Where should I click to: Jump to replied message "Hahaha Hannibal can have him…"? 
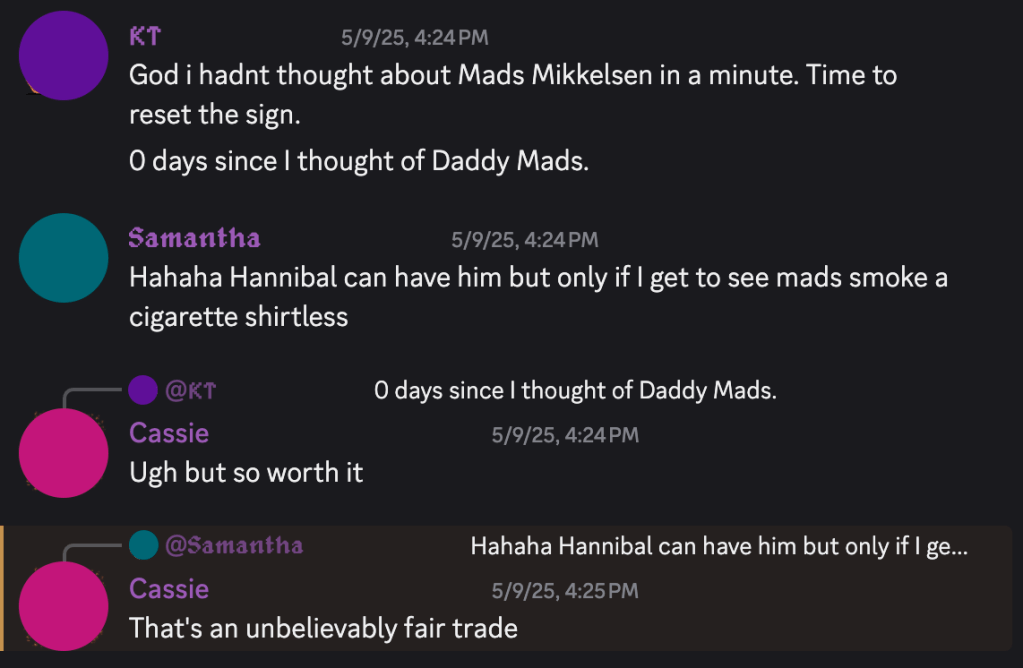[x=718, y=546]
